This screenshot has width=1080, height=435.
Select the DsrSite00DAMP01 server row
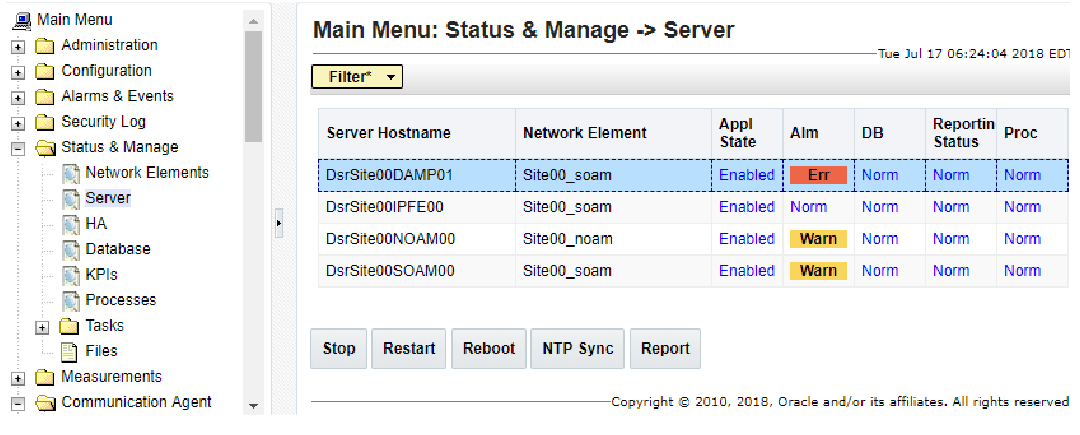[694, 175]
